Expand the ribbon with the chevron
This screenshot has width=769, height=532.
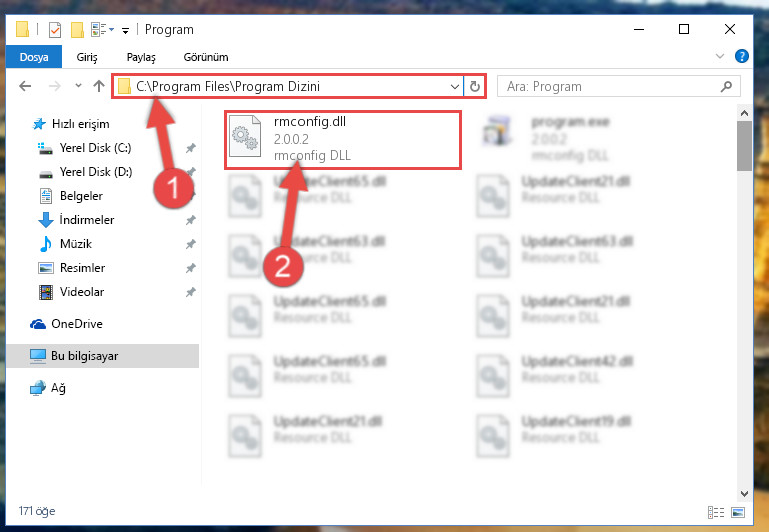[719, 56]
